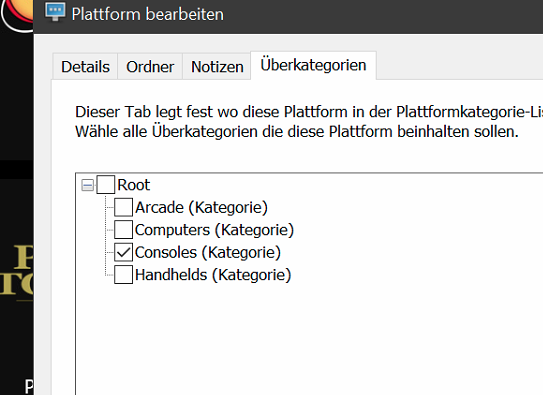Check the Computers (Kategorie) box
The width and height of the screenshot is (543, 395).
click(x=123, y=230)
